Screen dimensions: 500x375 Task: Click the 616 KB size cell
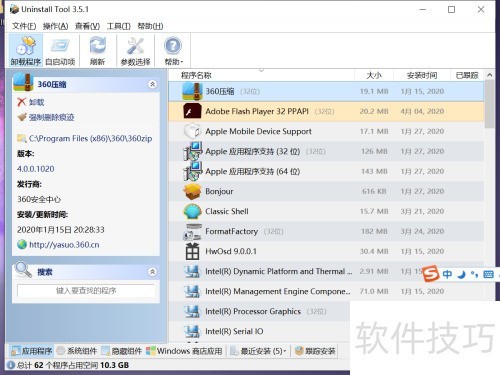click(x=374, y=191)
